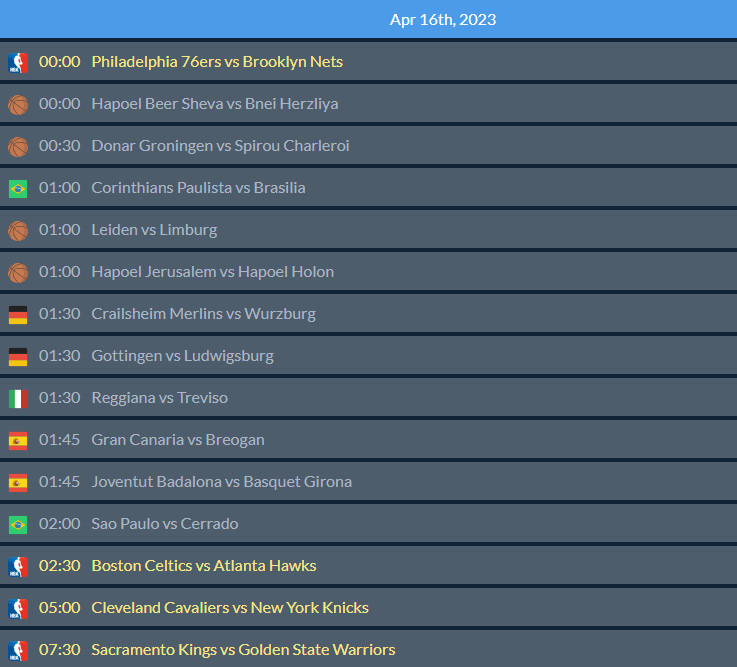Select Gottingen vs Ludwigsburg game
Viewport: 737px width, 667px height.
(182, 355)
